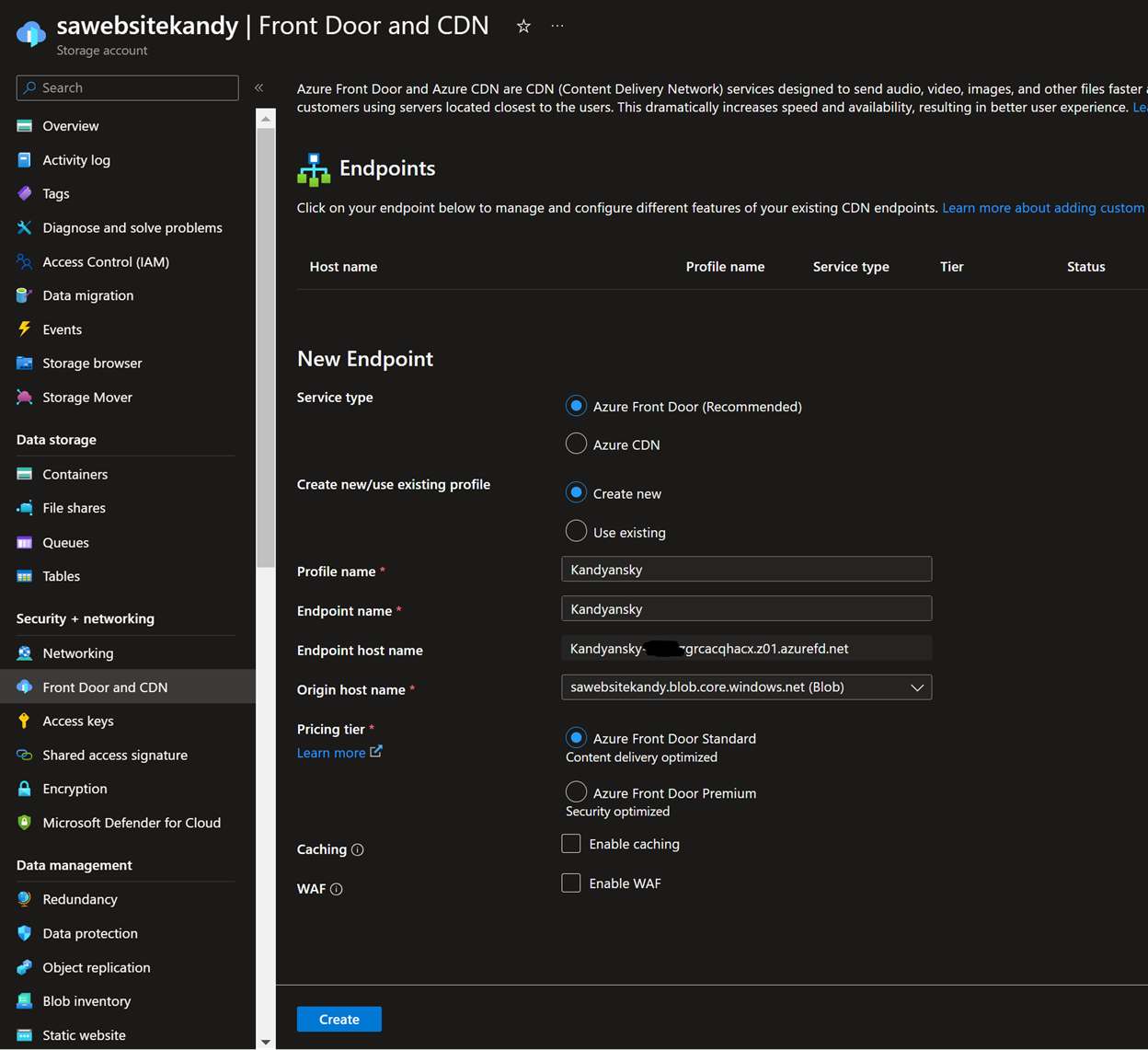Viewport: 1148px width, 1050px height.
Task: Click the Tier column header
Action: [952, 267]
